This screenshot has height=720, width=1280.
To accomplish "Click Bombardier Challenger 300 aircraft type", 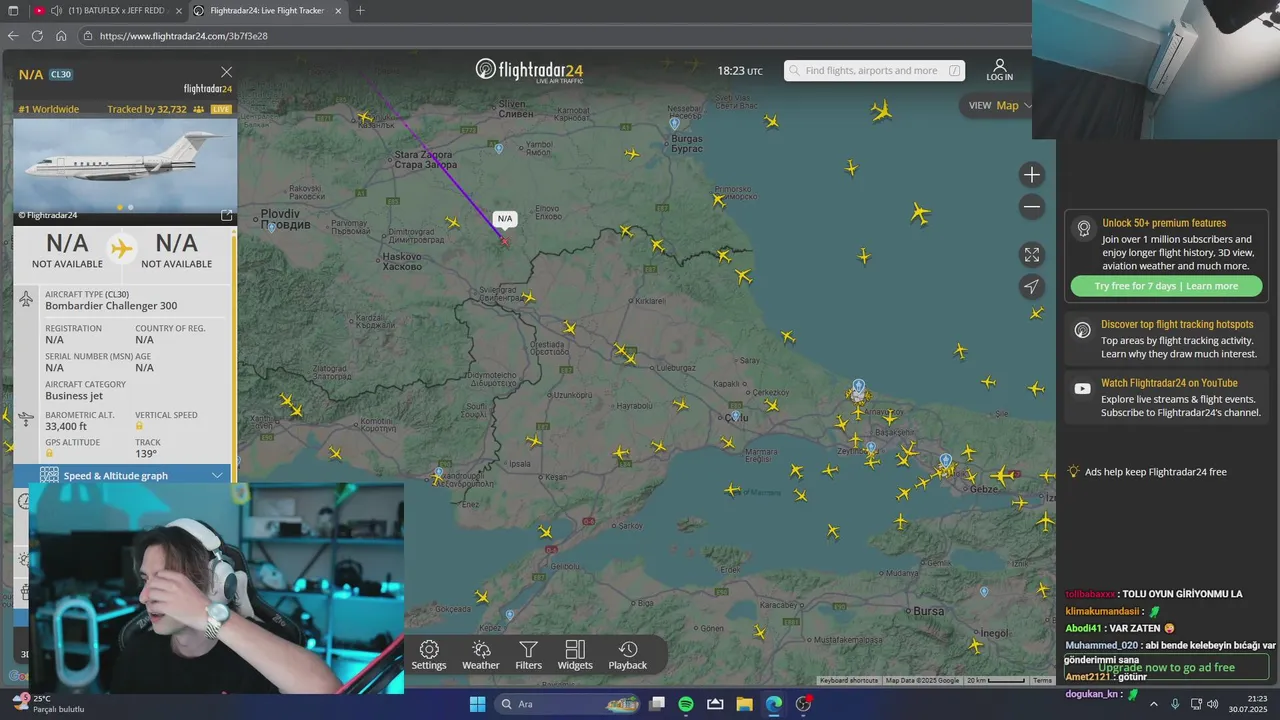I will [x=111, y=306].
